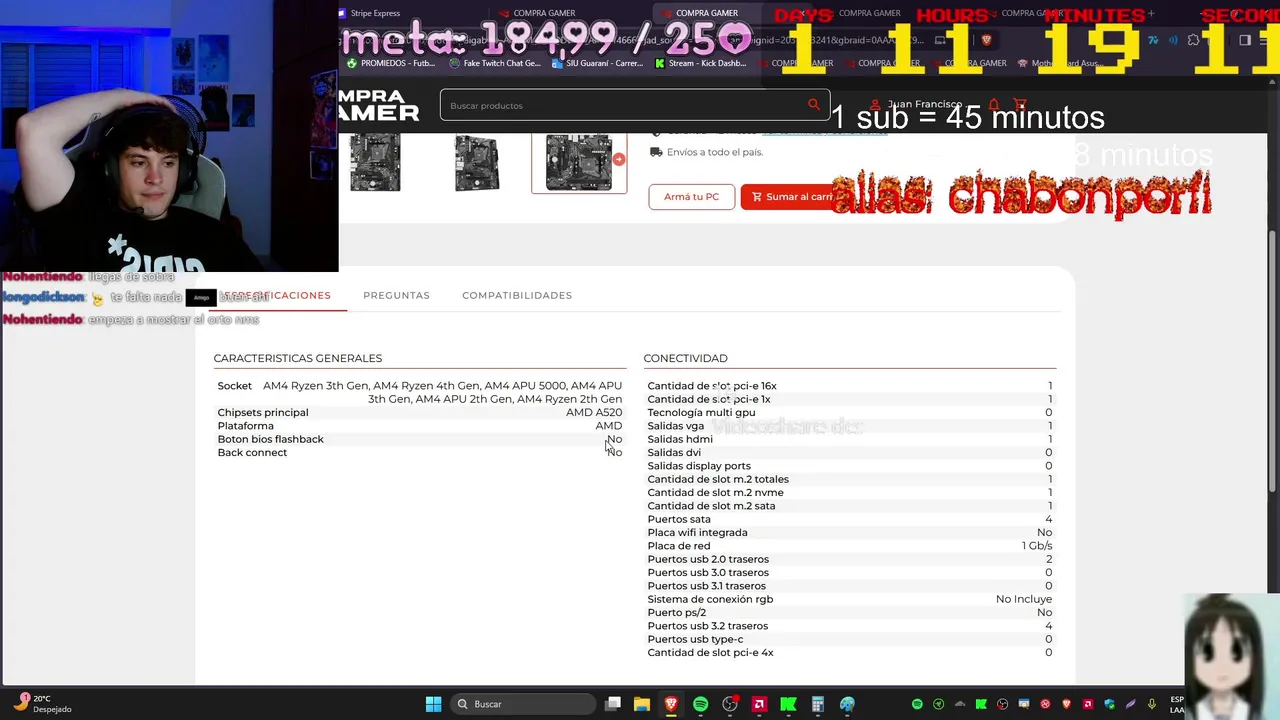Click the Salidas display ports row

click(850, 465)
